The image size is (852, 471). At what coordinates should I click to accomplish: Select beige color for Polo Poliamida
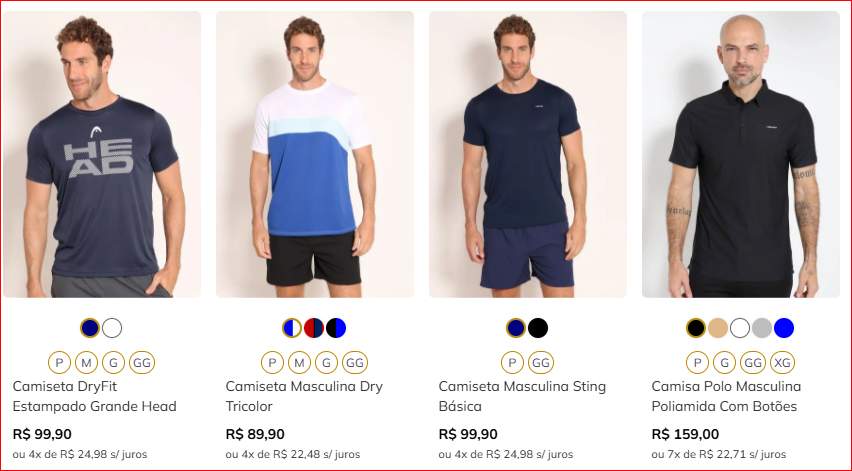pyautogui.click(x=718, y=328)
